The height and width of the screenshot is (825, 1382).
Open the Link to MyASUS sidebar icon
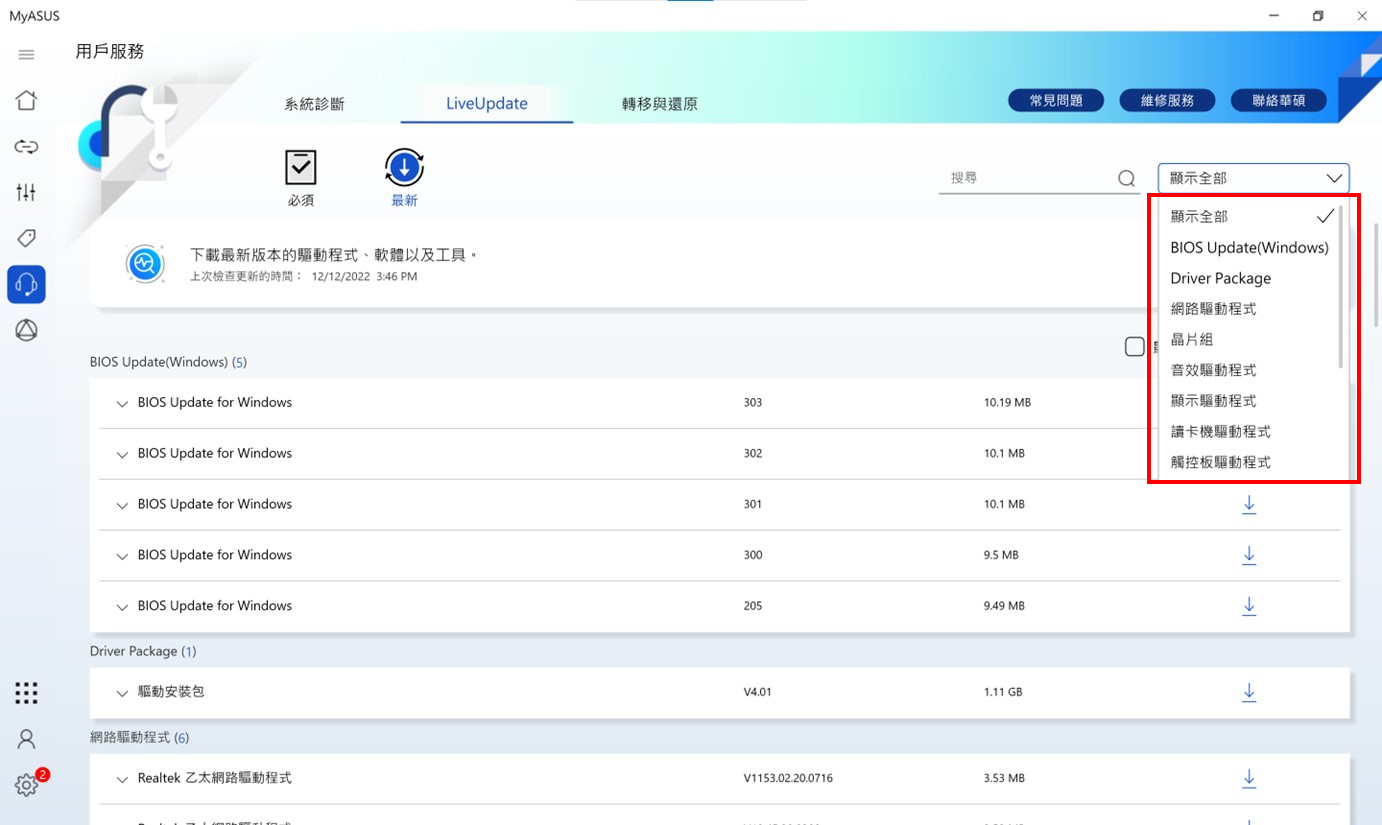point(26,147)
